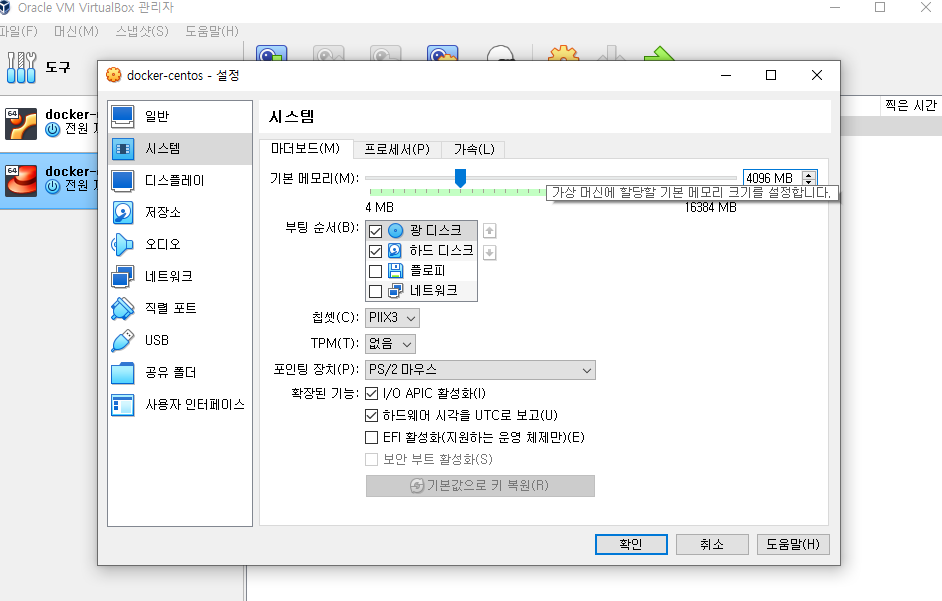Open 칩셋 PIIX3 dropdown
This screenshot has height=601, width=942.
(392, 317)
